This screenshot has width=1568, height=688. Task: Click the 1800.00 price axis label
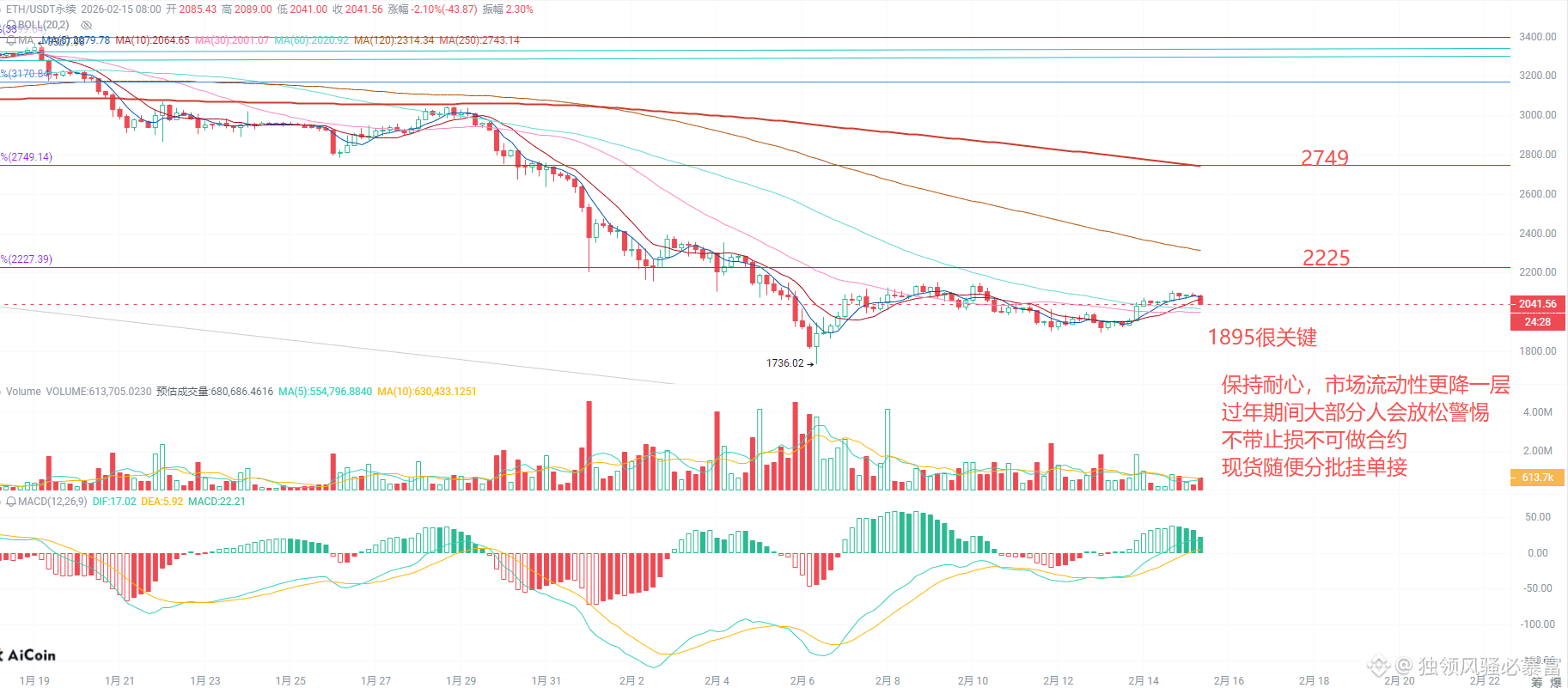click(x=1538, y=351)
